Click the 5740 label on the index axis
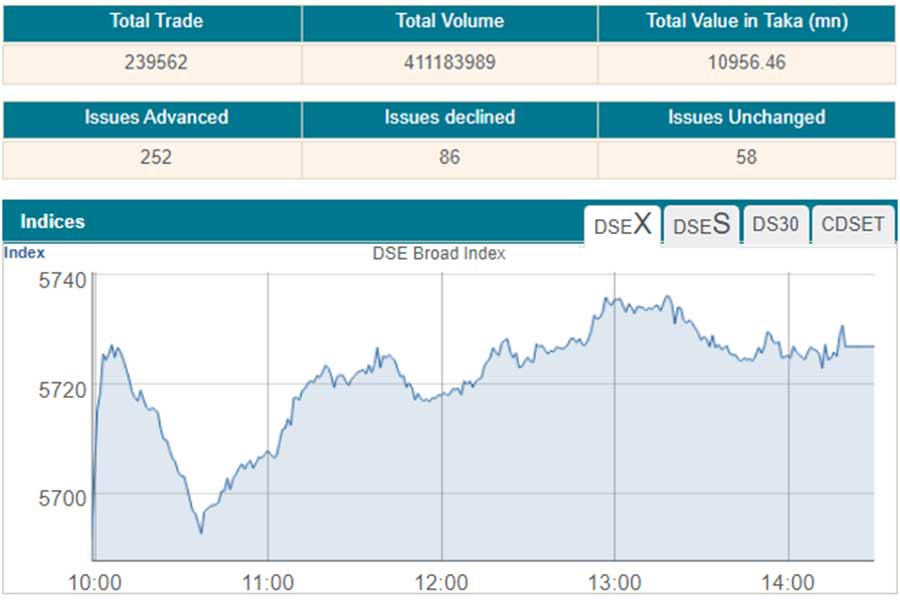 click(62, 281)
